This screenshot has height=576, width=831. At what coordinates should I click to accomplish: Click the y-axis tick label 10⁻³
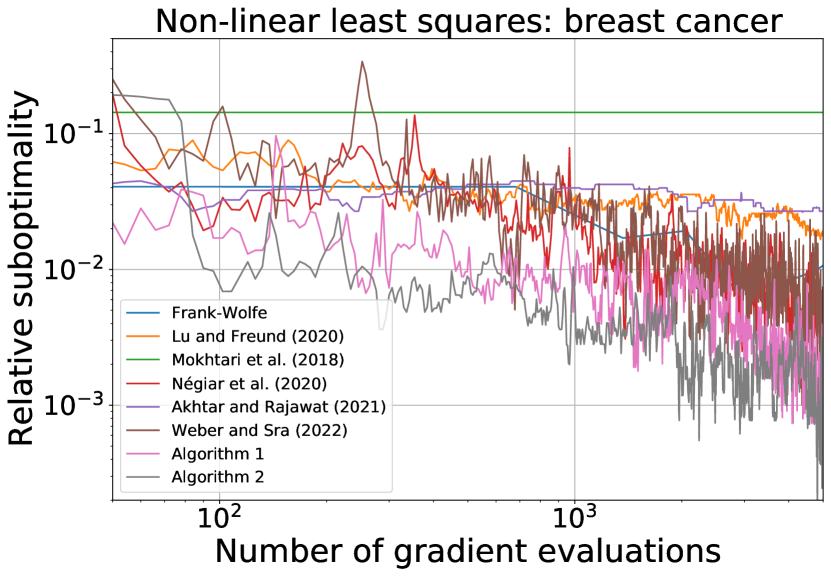[74, 404]
